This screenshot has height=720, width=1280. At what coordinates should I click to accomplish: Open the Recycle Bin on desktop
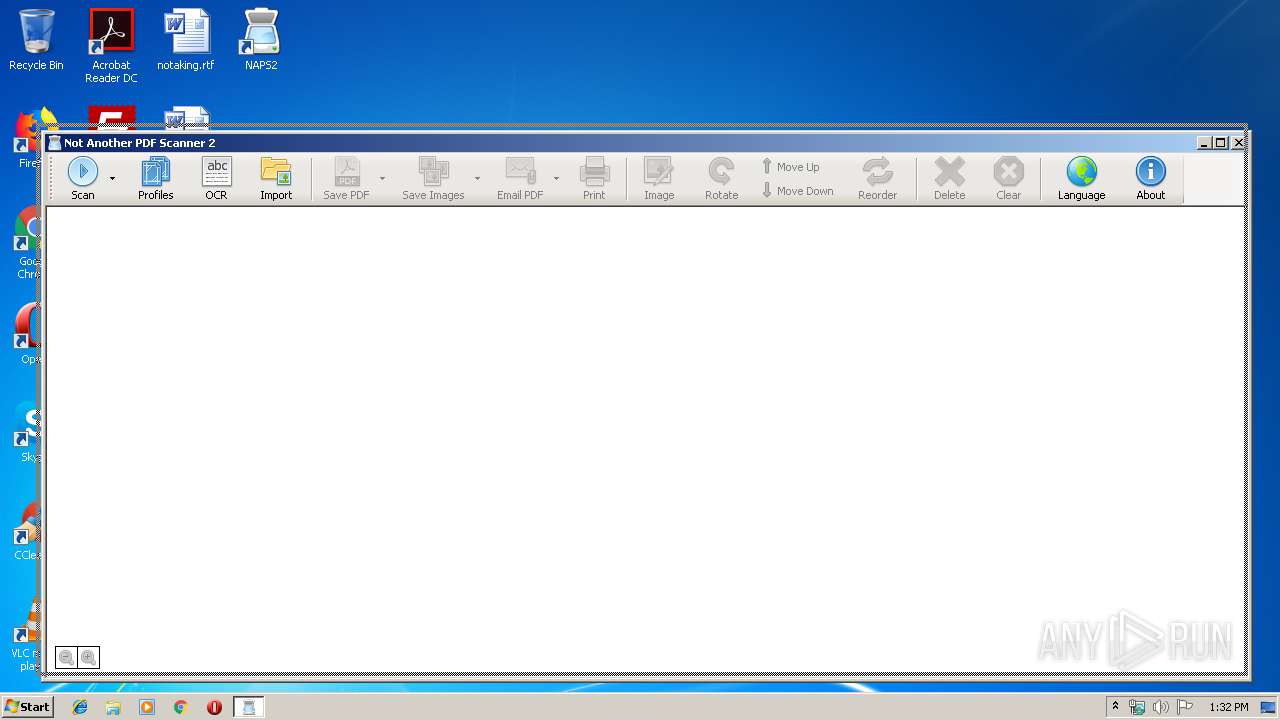coord(36,40)
